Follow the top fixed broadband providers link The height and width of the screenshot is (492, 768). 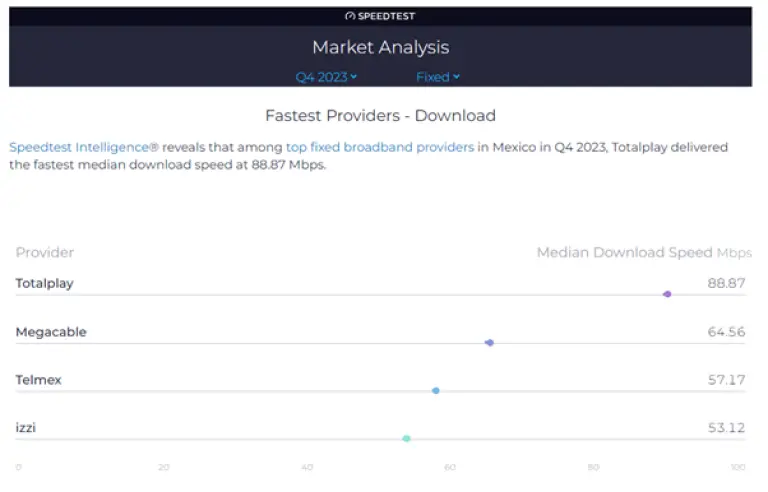tap(380, 147)
